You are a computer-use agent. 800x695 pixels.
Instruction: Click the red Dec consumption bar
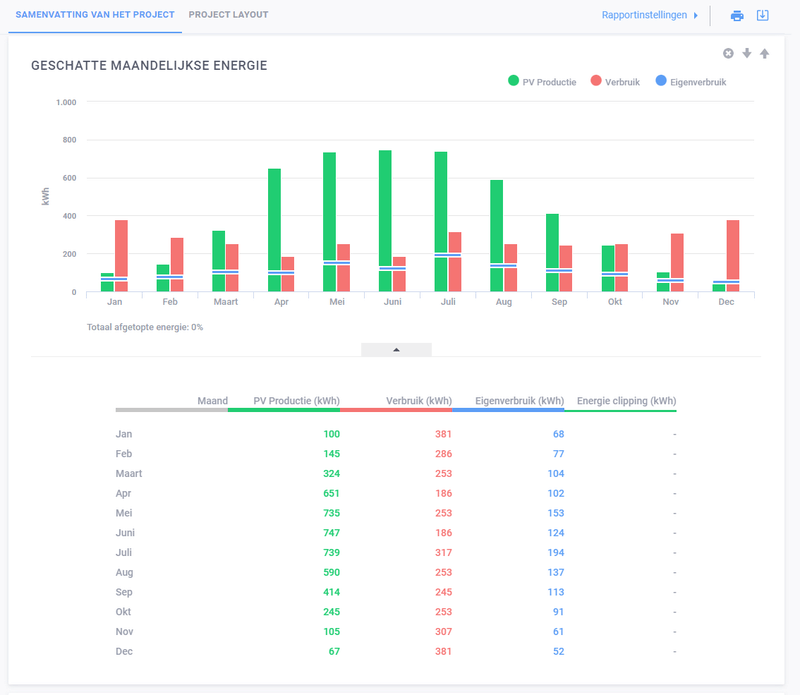click(x=732, y=250)
